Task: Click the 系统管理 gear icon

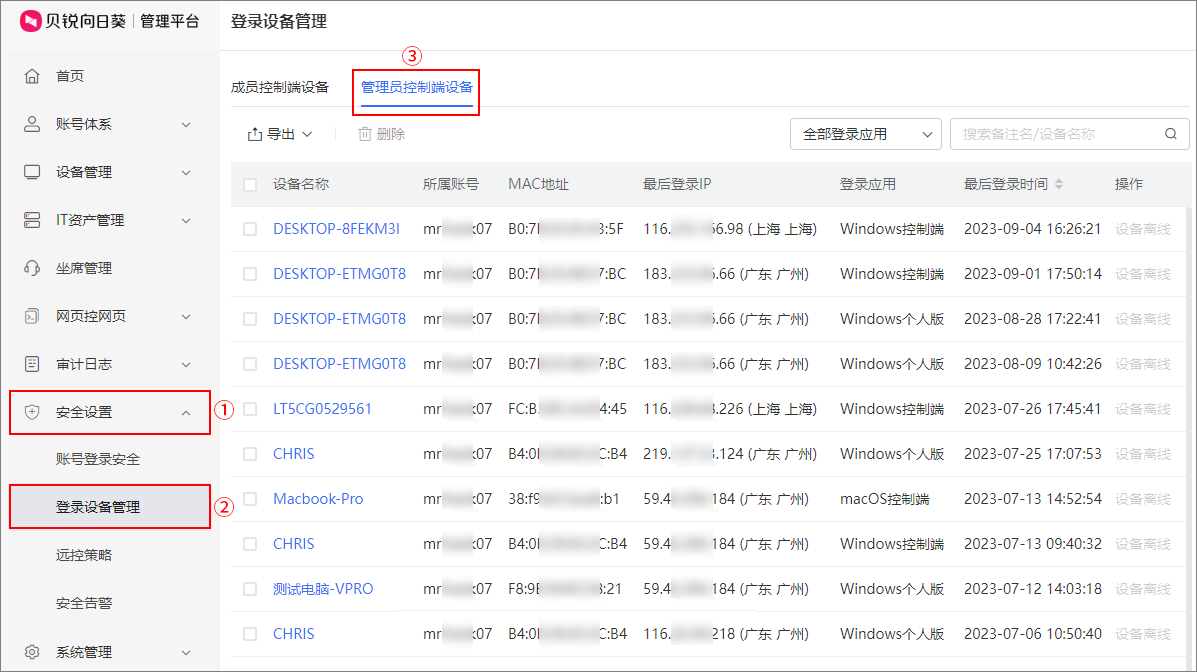Action: [32, 652]
